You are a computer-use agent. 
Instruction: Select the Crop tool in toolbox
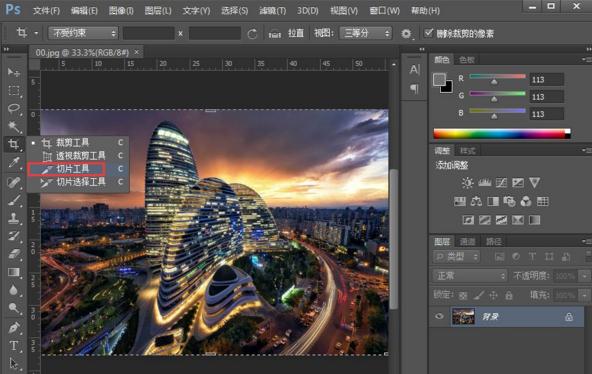pyautogui.click(x=14, y=144)
